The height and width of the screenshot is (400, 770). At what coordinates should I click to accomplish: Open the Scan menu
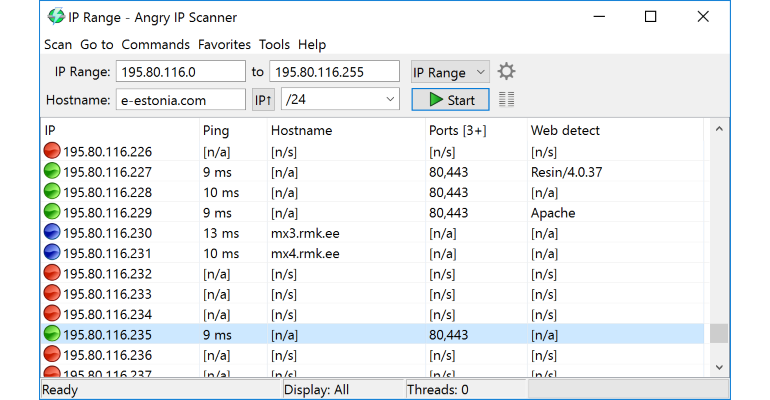pos(58,45)
